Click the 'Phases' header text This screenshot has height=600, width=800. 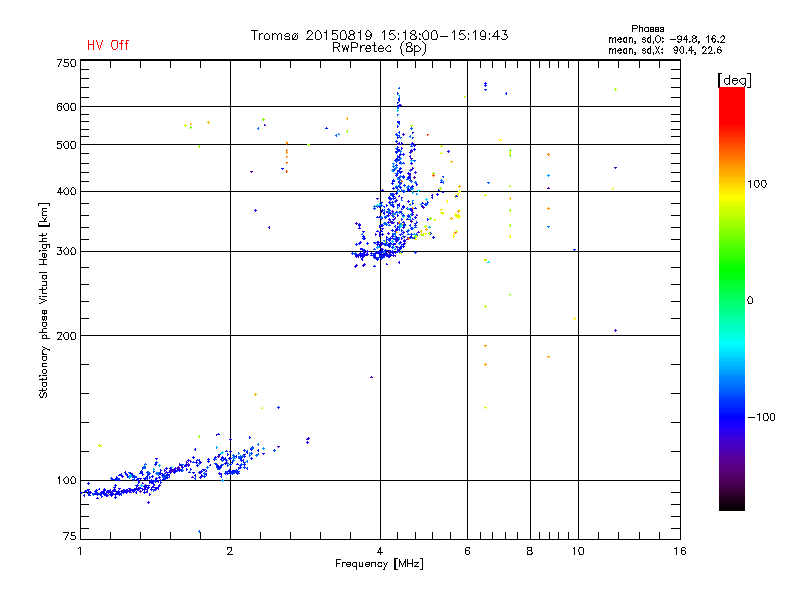[647, 29]
